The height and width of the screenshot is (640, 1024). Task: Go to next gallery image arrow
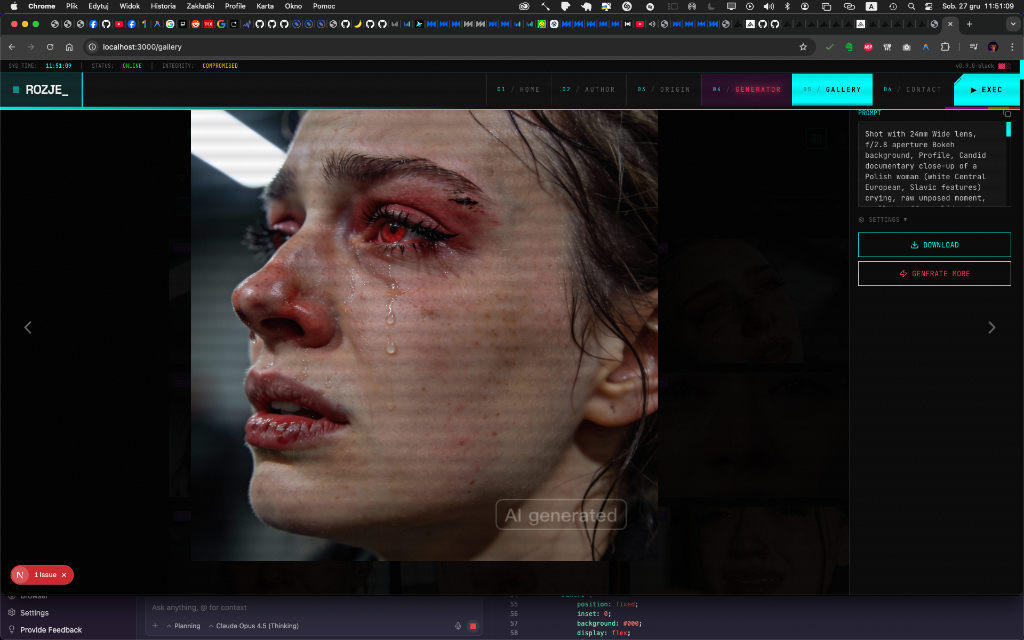(x=992, y=327)
